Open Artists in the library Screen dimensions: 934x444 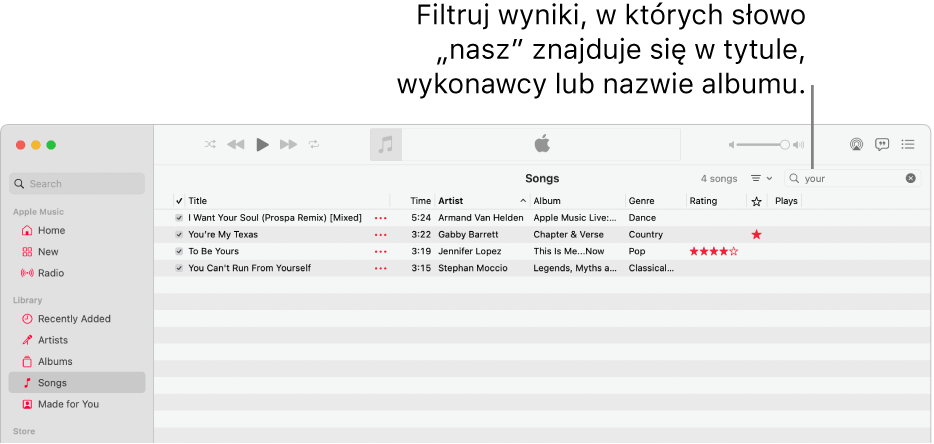(x=53, y=340)
